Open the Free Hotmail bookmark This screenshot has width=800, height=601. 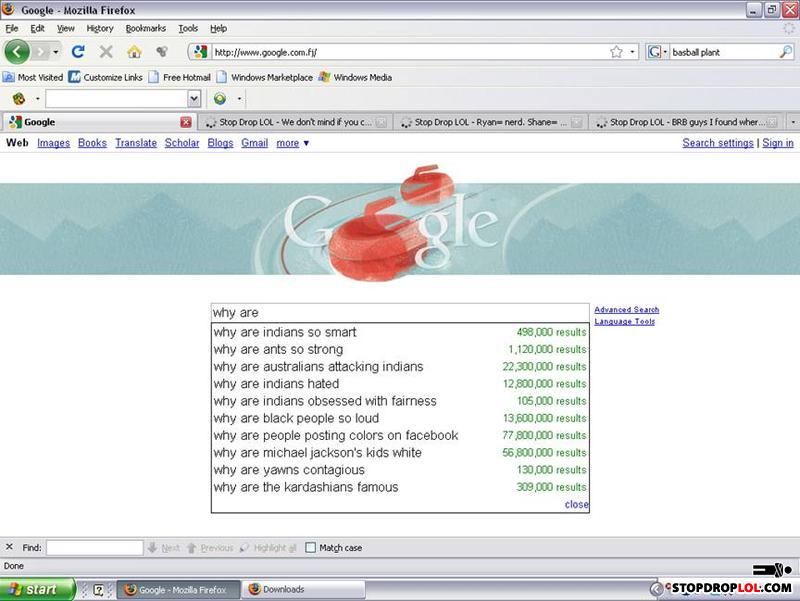180,78
